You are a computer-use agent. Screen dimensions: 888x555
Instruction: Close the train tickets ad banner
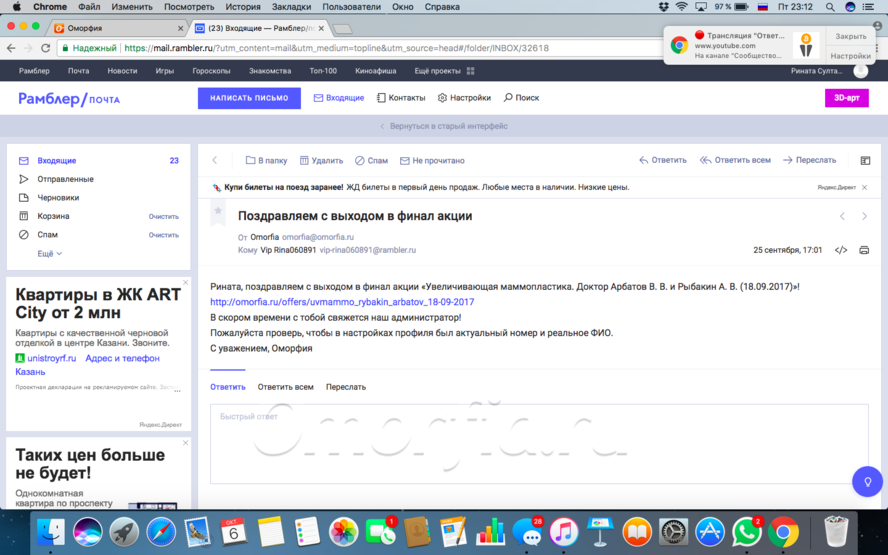click(x=864, y=187)
